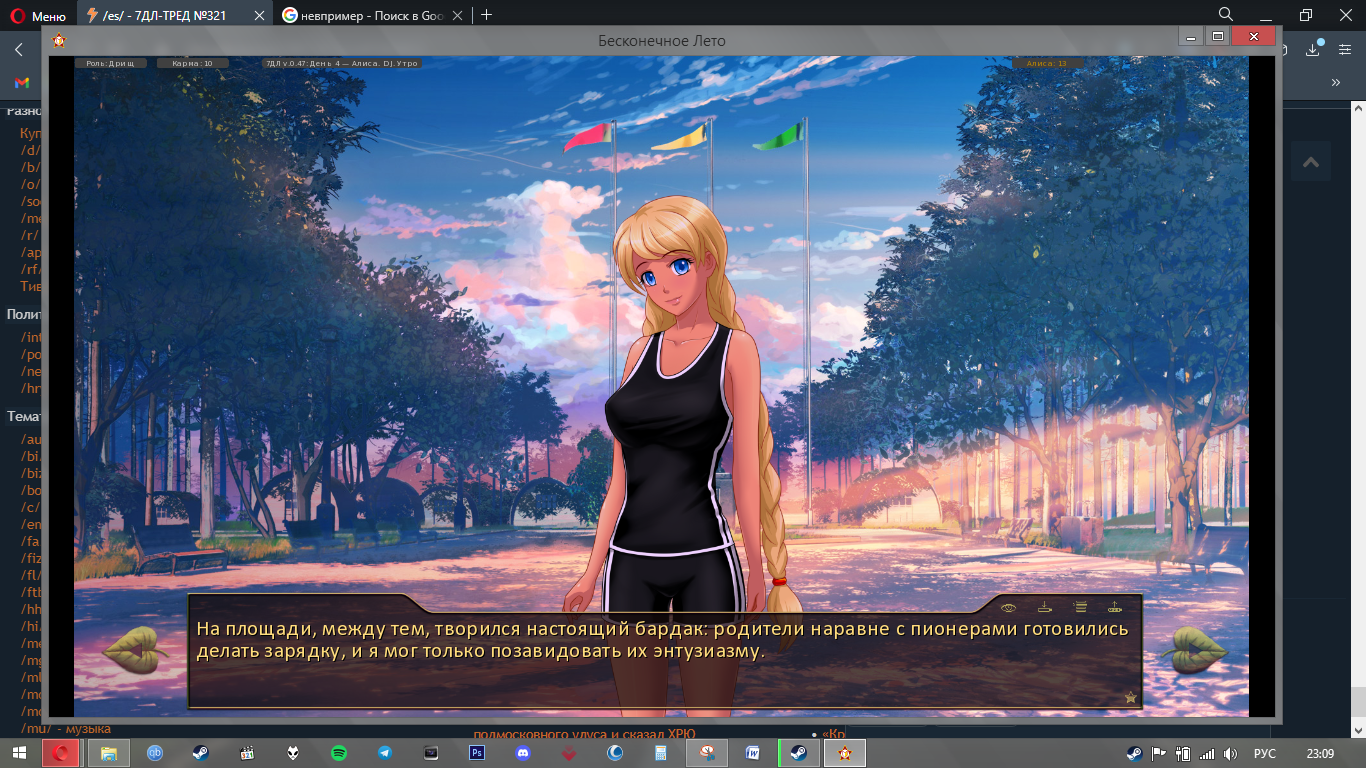The image size is (1366, 768).
Task: Open File Explorer from the taskbar
Action: 108,753
